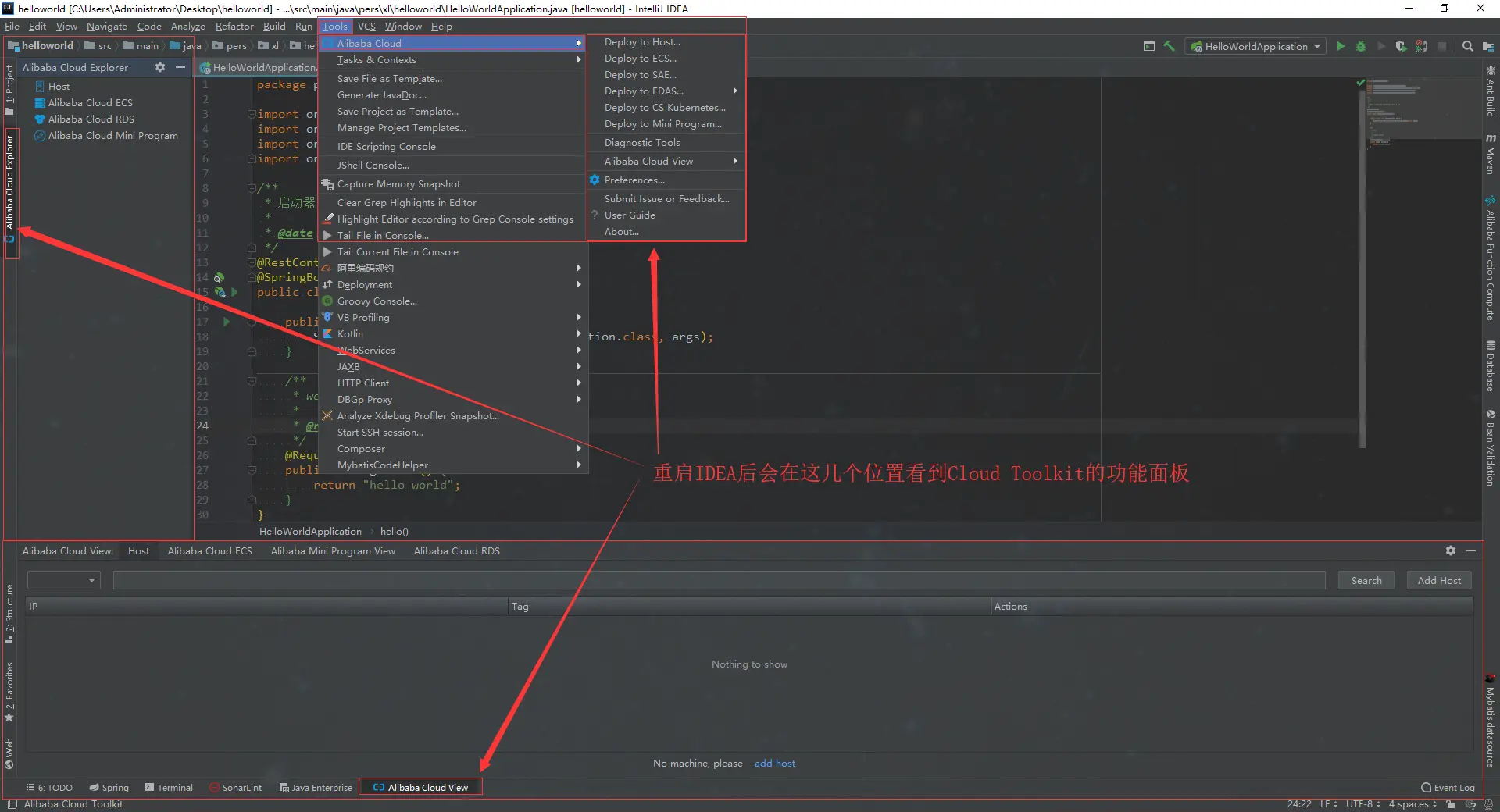This screenshot has width=1500, height=812.
Task: Click the Preferences gear in Alibaba Cloud submenu
Action: (x=595, y=180)
